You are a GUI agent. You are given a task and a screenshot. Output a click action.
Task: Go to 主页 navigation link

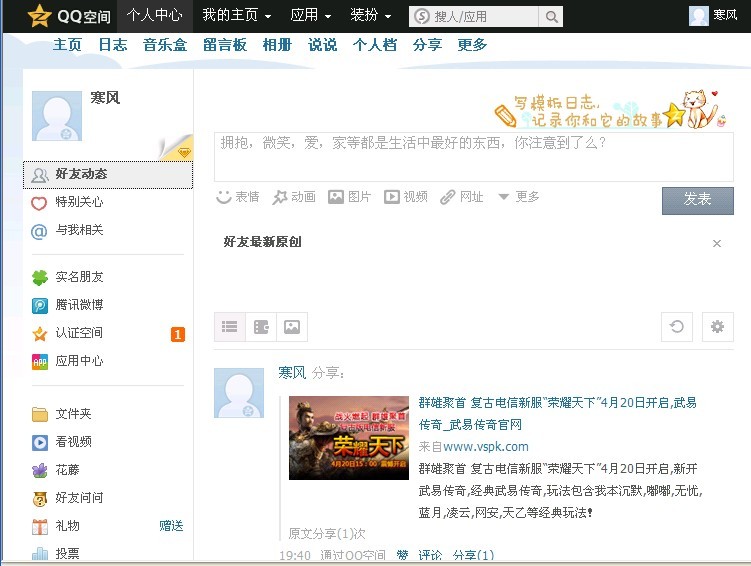67,45
